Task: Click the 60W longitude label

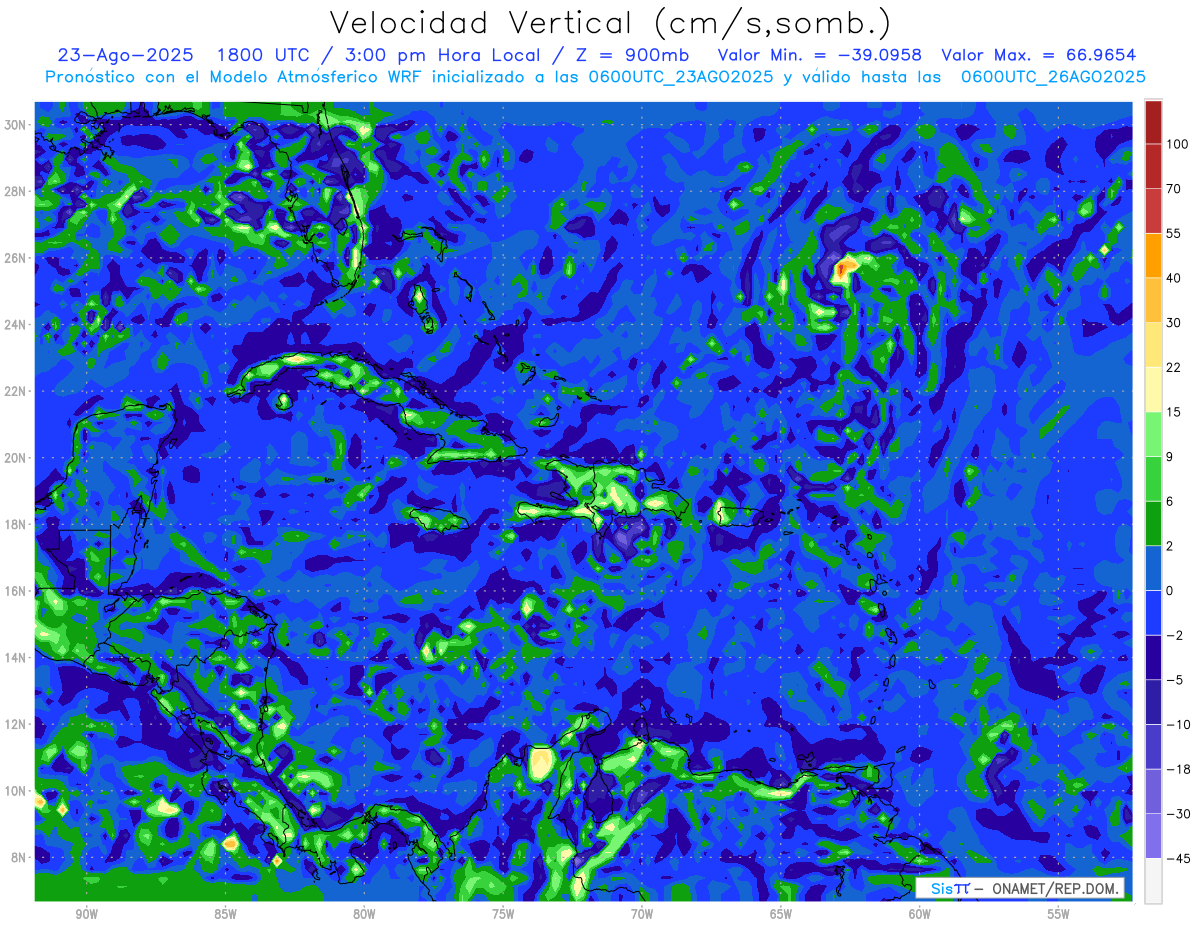Action: [920, 914]
